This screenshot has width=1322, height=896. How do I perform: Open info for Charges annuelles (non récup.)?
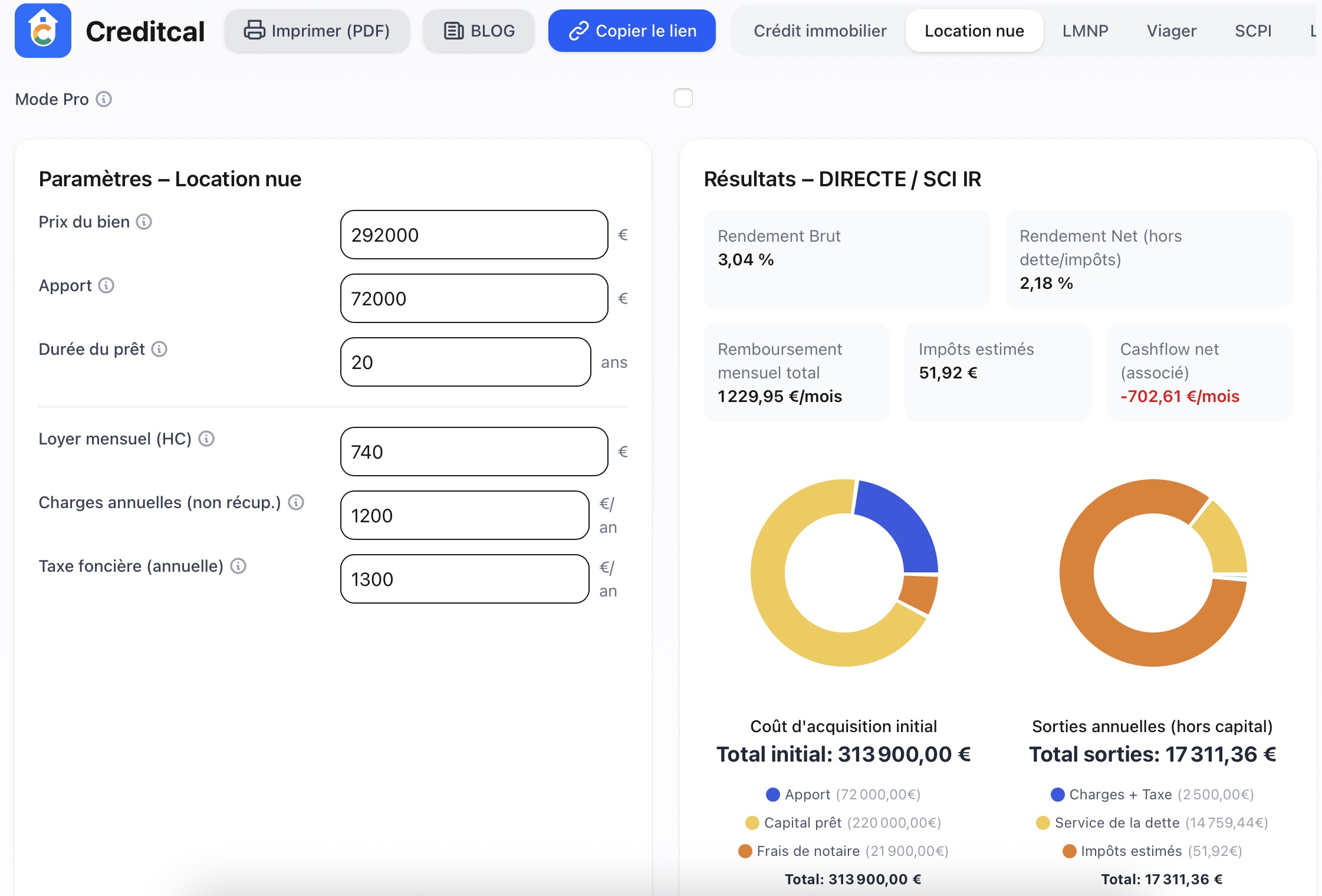click(x=295, y=503)
